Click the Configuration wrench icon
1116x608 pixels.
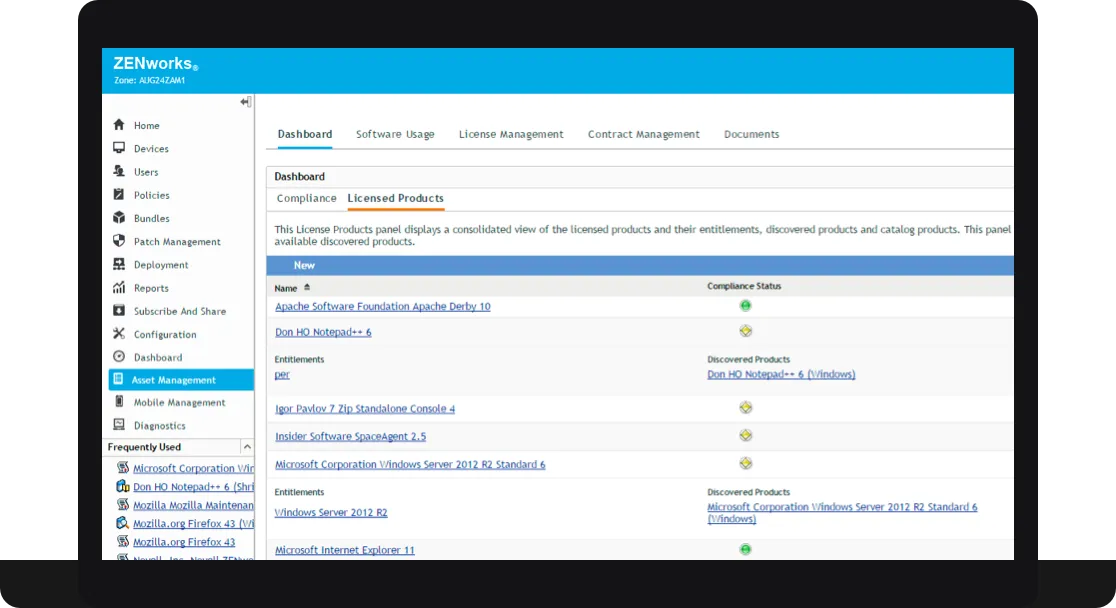(x=118, y=334)
